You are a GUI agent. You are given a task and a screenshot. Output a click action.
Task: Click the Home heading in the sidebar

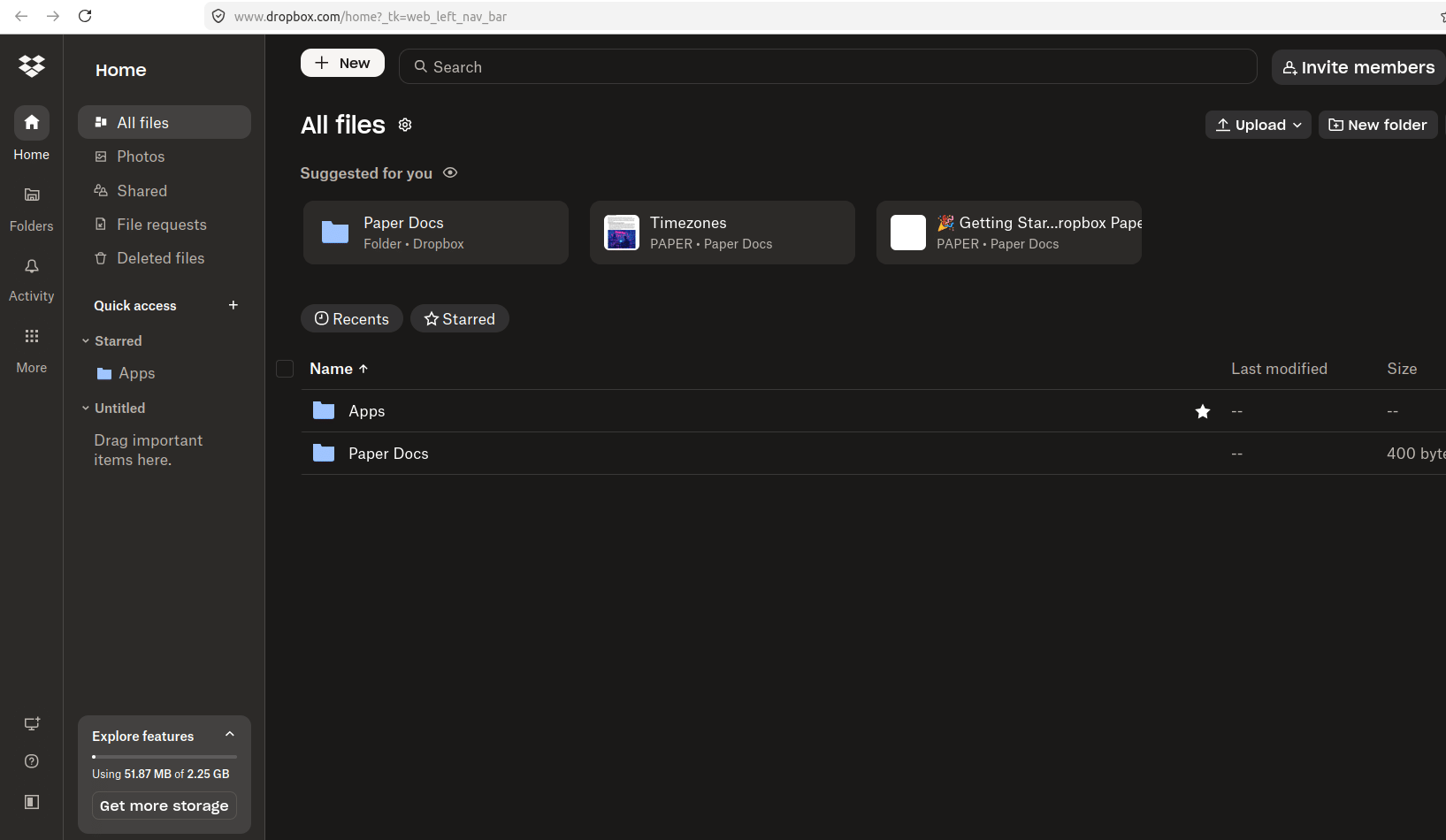[121, 70]
